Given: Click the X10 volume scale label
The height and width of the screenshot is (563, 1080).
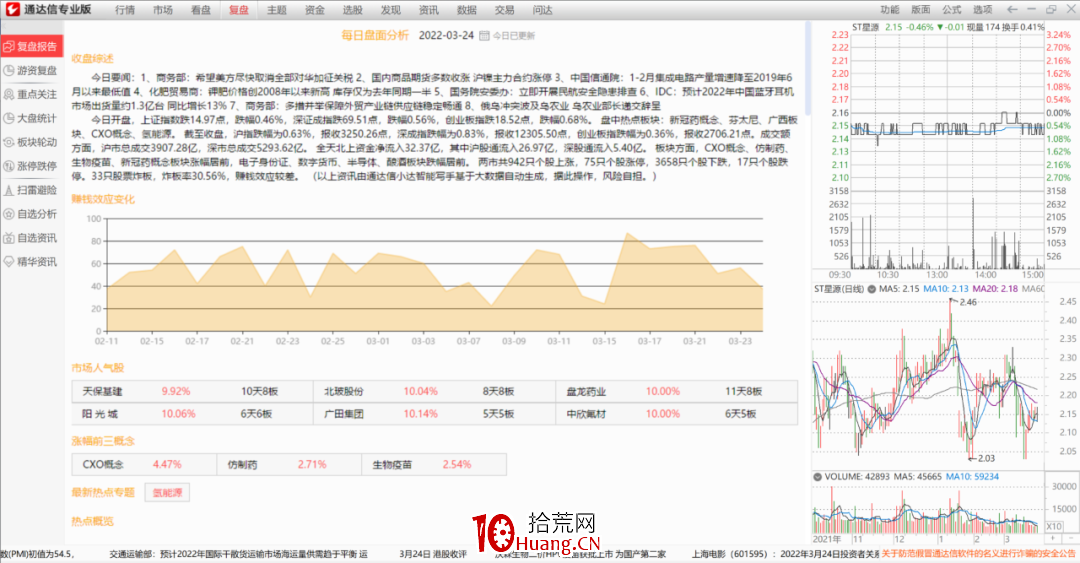Looking at the screenshot, I should (1054, 526).
